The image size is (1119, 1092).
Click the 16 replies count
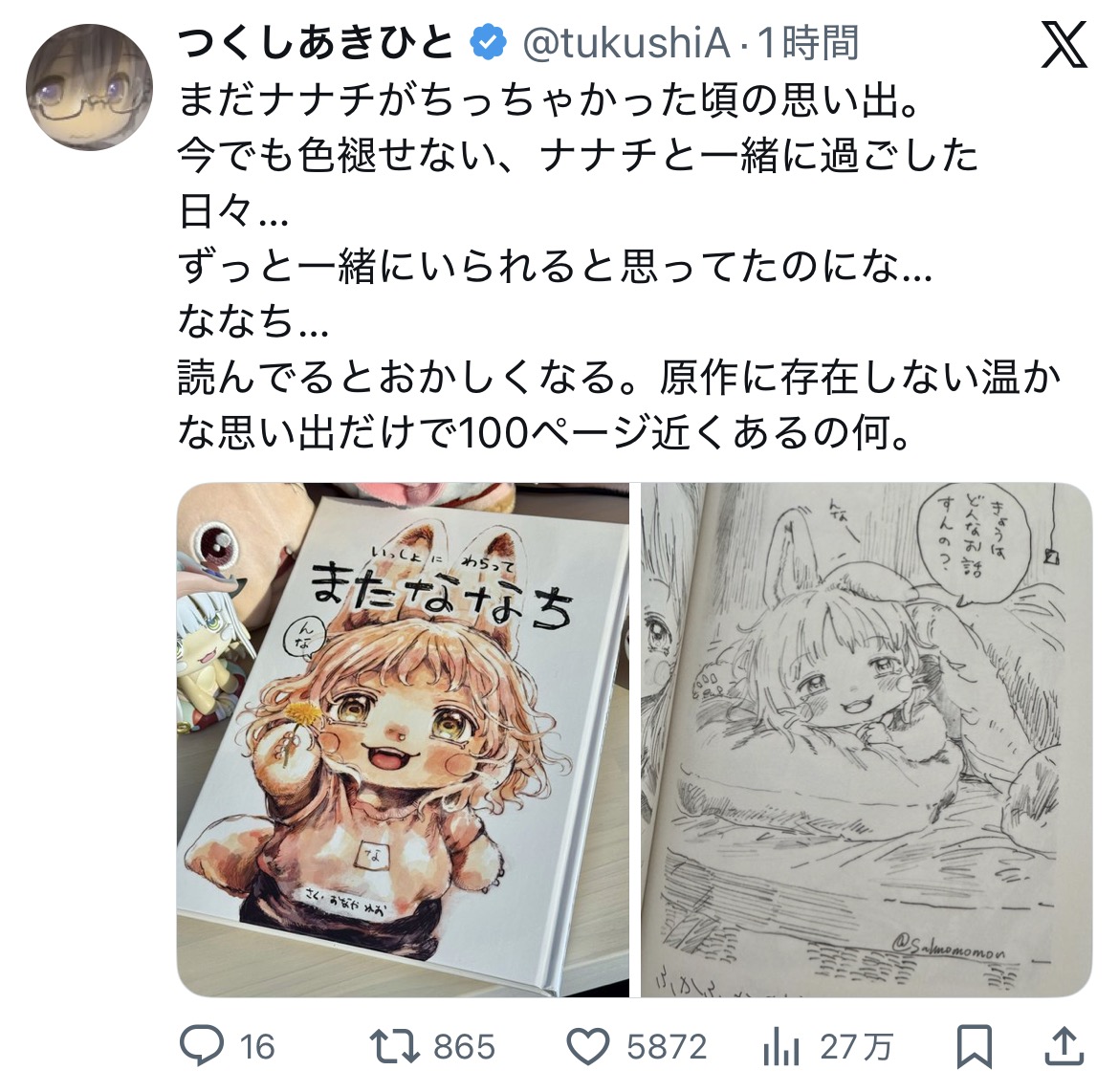tap(257, 1047)
